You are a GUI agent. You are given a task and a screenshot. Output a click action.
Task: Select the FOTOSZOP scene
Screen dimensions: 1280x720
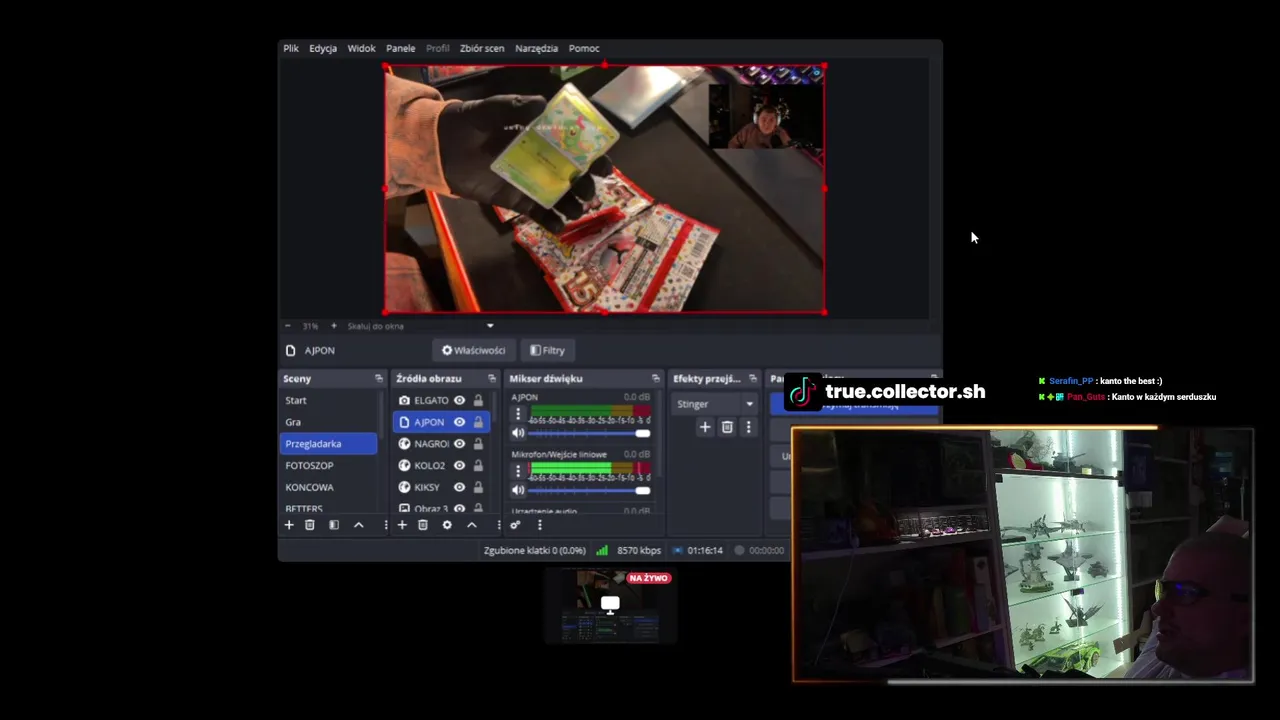[x=328, y=465]
